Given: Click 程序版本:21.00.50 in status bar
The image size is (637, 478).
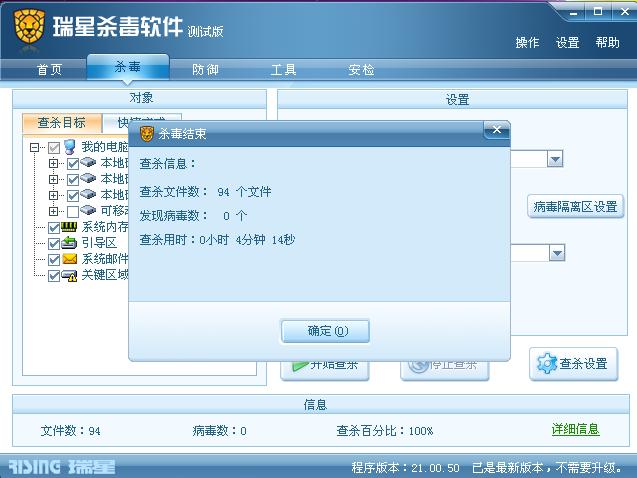Looking at the screenshot, I should [405, 468].
